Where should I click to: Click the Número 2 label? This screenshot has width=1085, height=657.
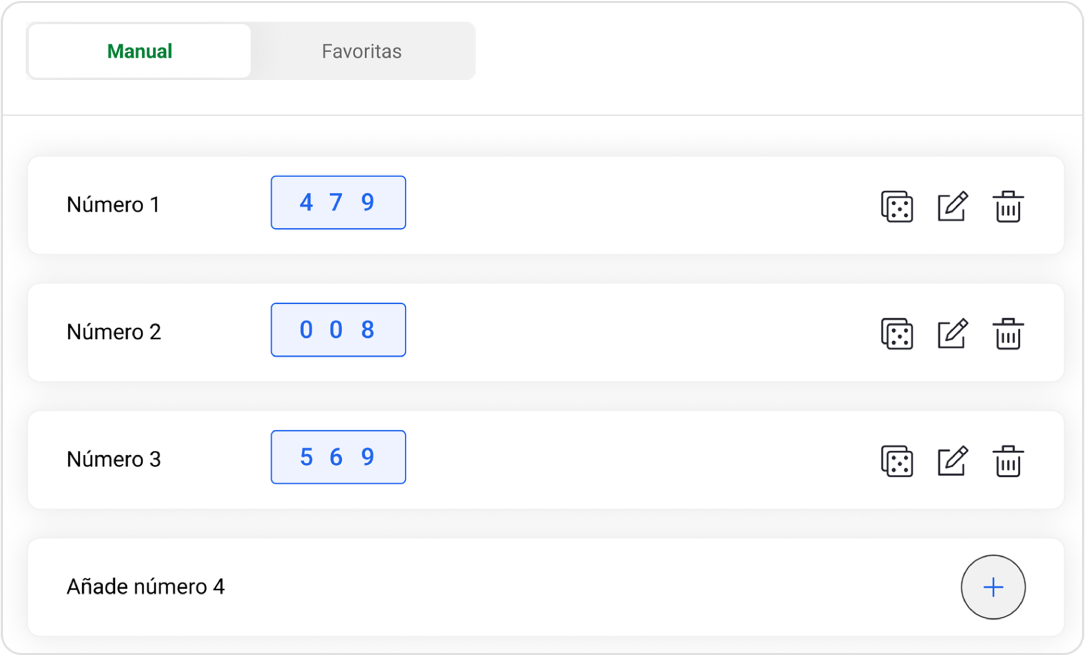pyautogui.click(x=113, y=332)
